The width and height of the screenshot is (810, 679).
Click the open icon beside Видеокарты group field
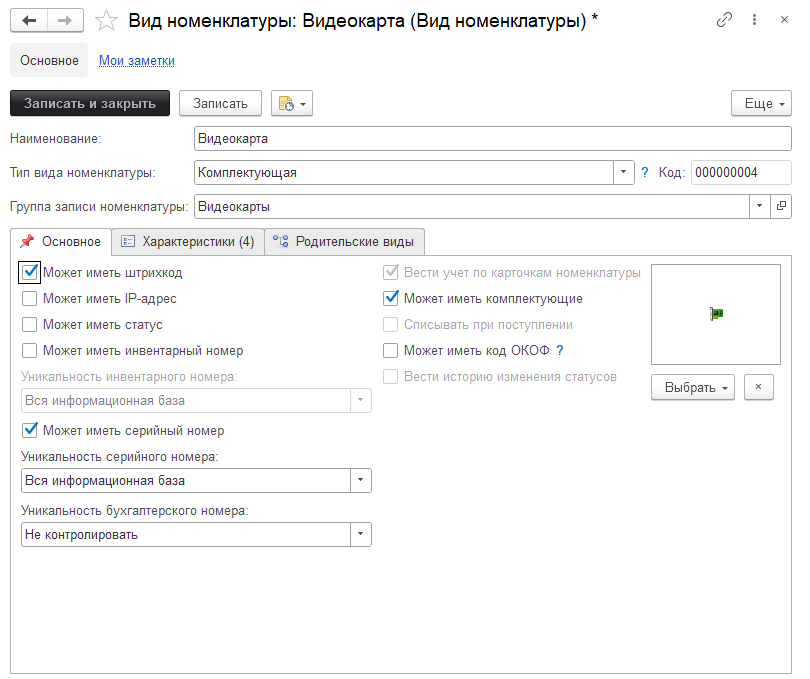point(782,206)
